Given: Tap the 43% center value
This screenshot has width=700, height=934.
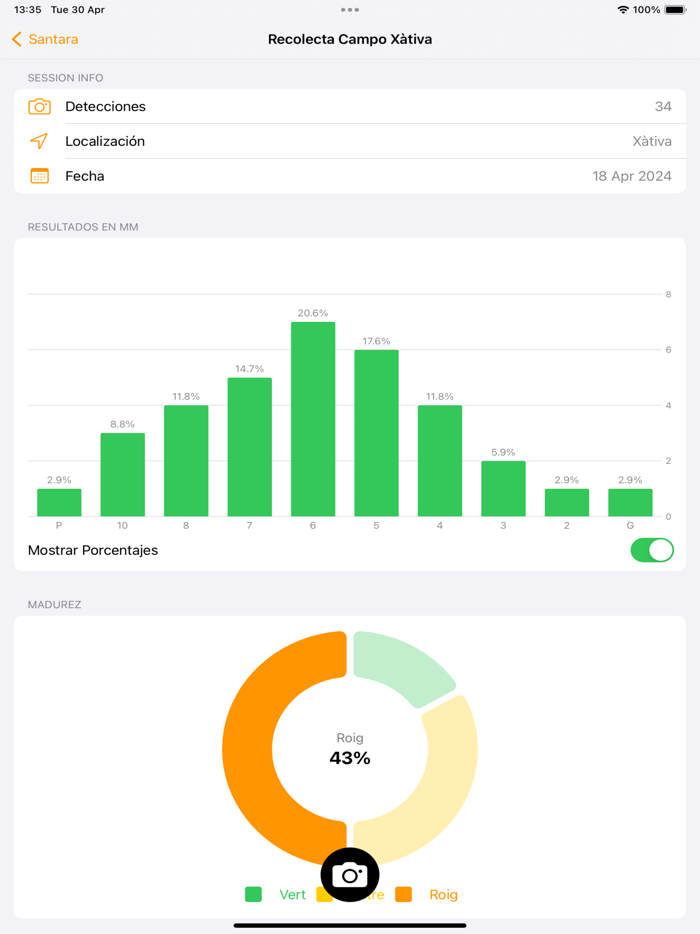Looking at the screenshot, I should 350,758.
